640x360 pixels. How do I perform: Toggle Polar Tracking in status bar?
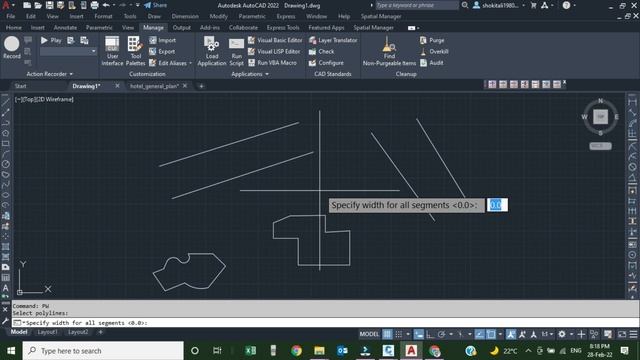pos(441,334)
